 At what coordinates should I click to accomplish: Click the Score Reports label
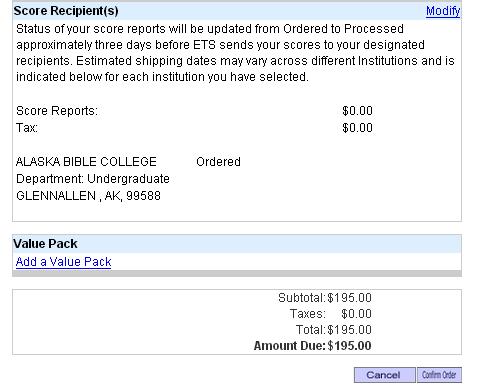(x=57, y=111)
